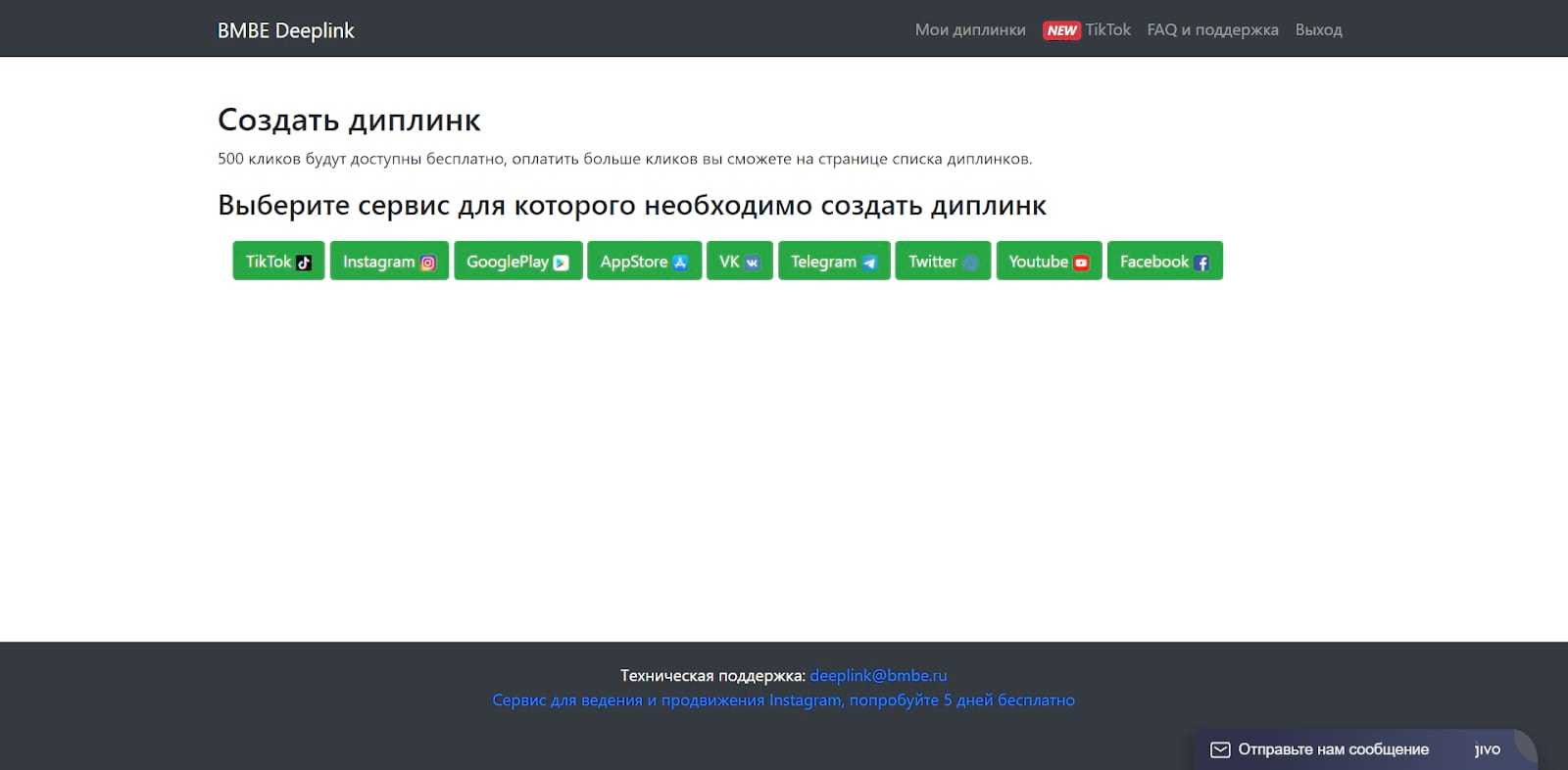Click the deeplink@bmbe.ru email link
Viewport: 1568px width, 770px height.
(878, 675)
